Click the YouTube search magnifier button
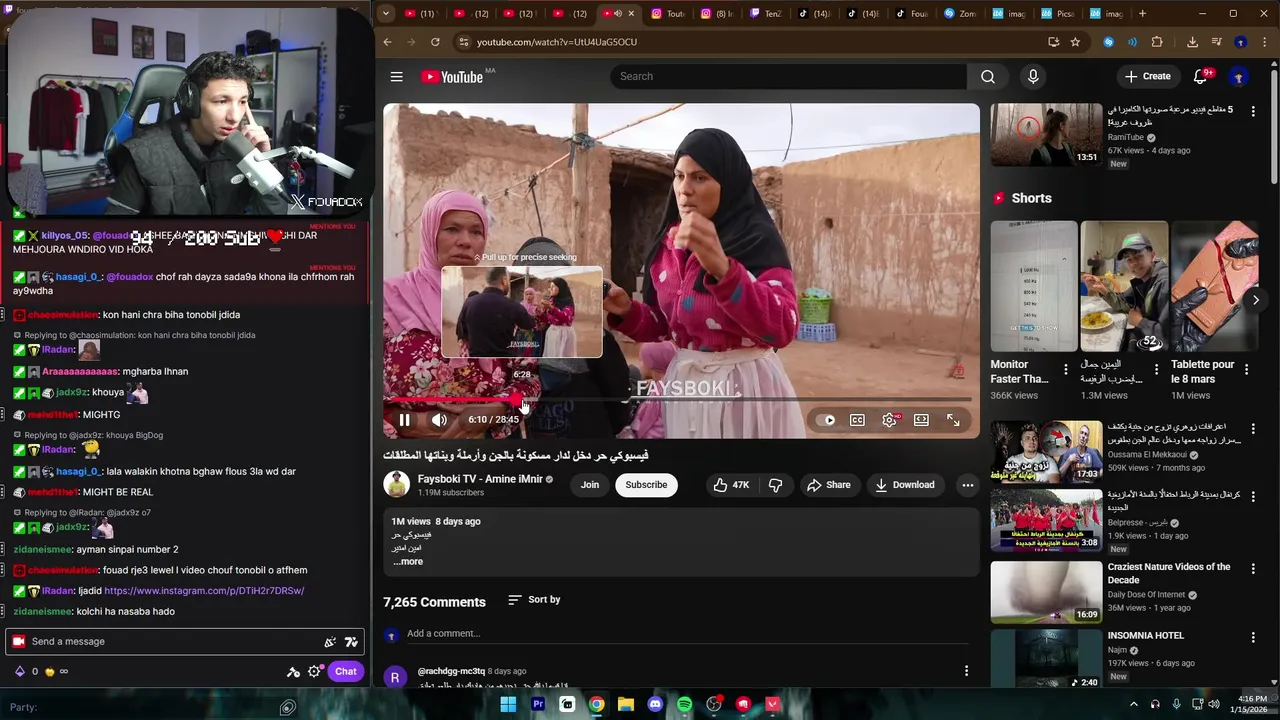1280x720 pixels. pos(988,77)
